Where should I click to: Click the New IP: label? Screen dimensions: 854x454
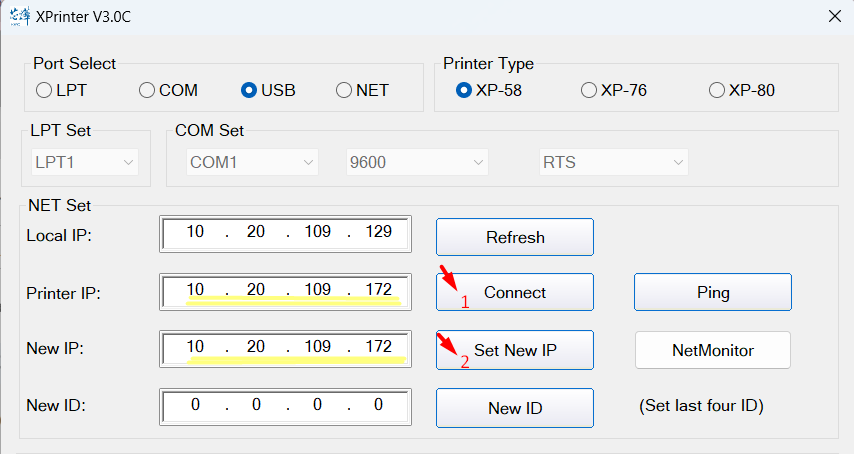click(55, 348)
